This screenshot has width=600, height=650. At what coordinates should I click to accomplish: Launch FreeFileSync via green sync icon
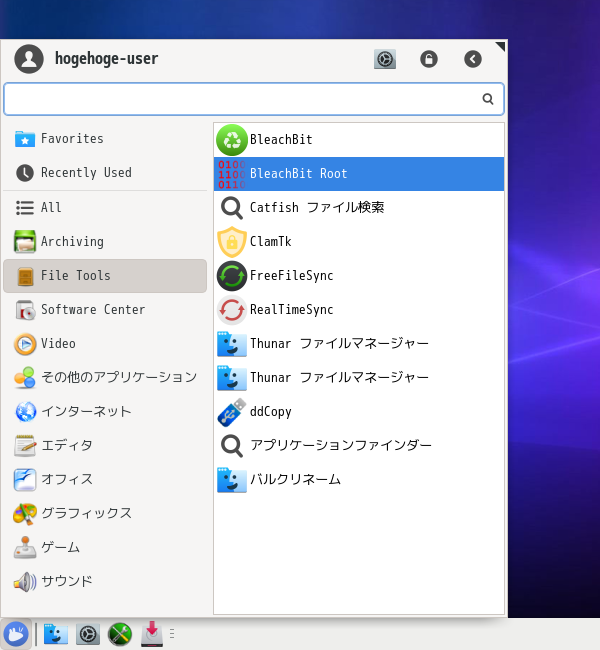[232, 276]
